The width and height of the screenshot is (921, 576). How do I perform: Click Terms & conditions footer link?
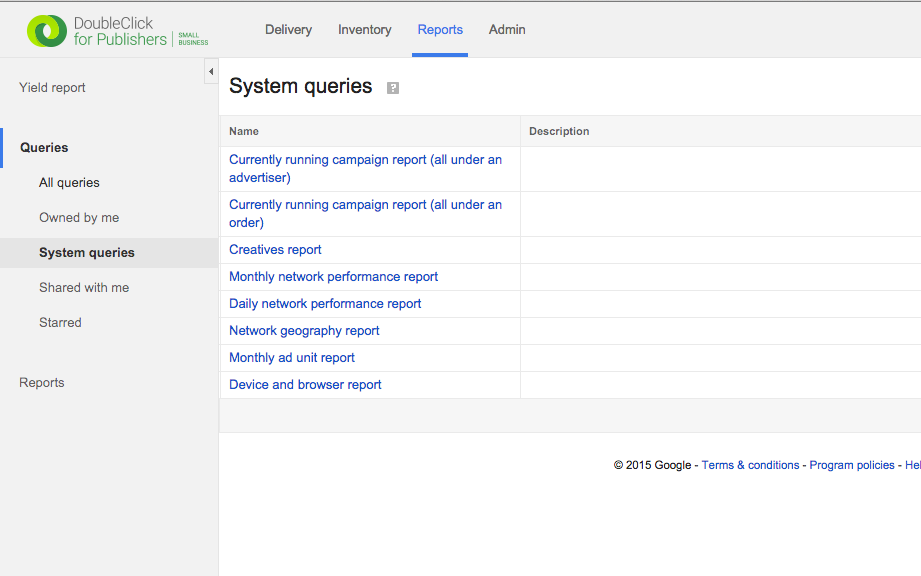pos(750,465)
